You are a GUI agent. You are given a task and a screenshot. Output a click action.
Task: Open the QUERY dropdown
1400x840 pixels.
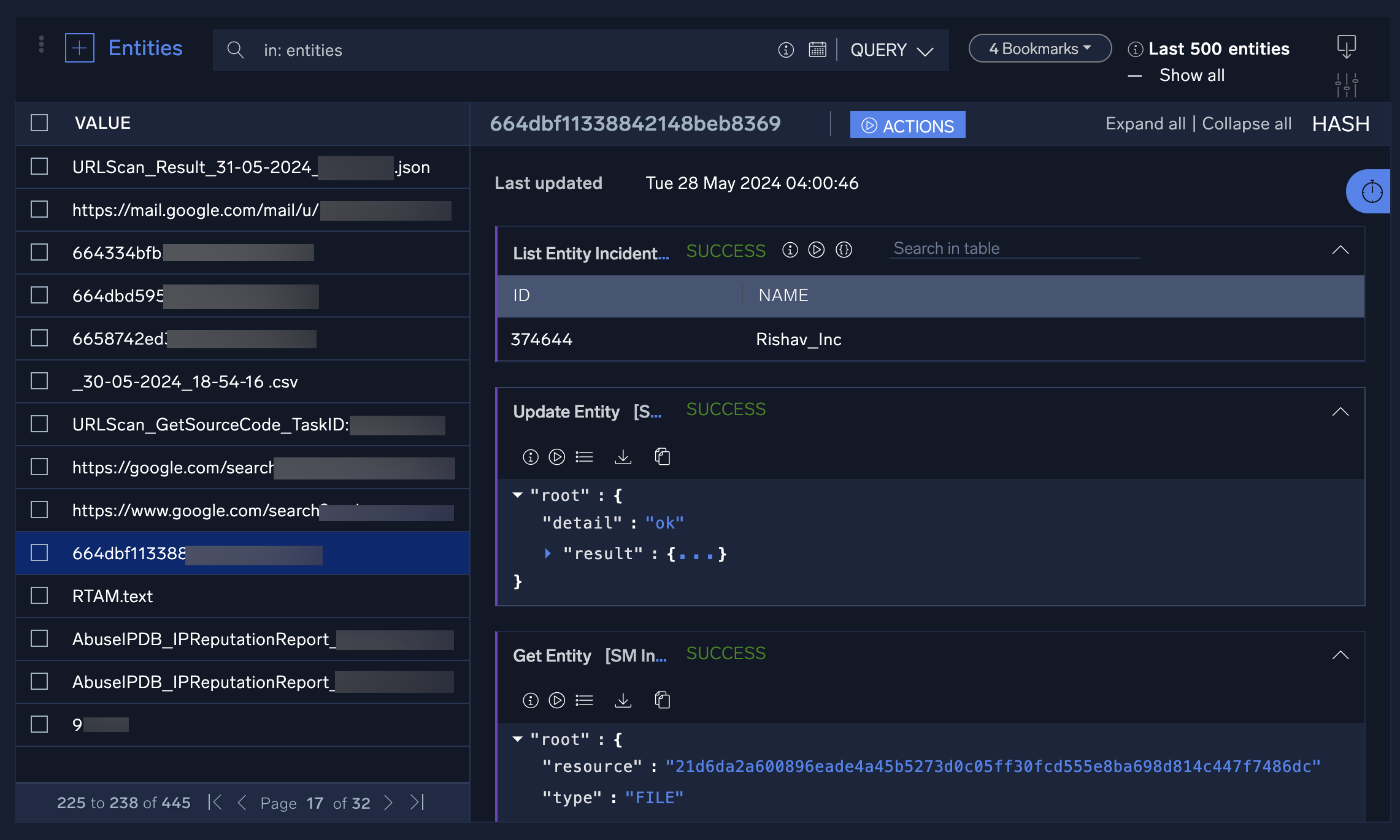coord(891,50)
